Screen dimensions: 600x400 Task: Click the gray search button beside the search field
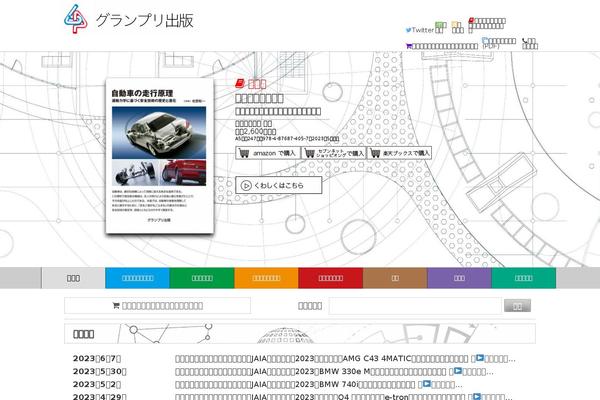coord(517,306)
